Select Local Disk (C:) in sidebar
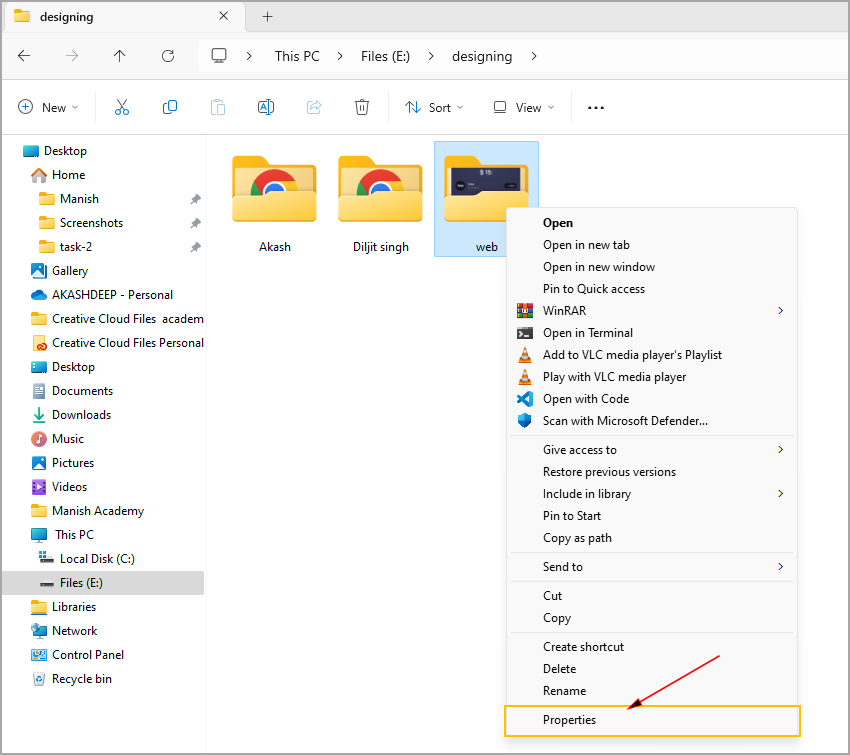Screen dimensions: 850x755 97,559
